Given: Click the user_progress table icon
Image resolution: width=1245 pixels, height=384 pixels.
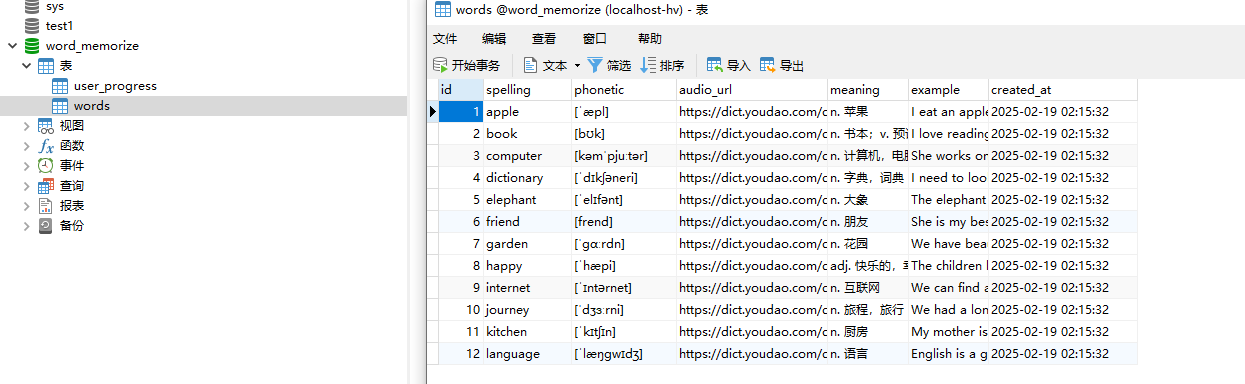Looking at the screenshot, I should click(x=60, y=86).
